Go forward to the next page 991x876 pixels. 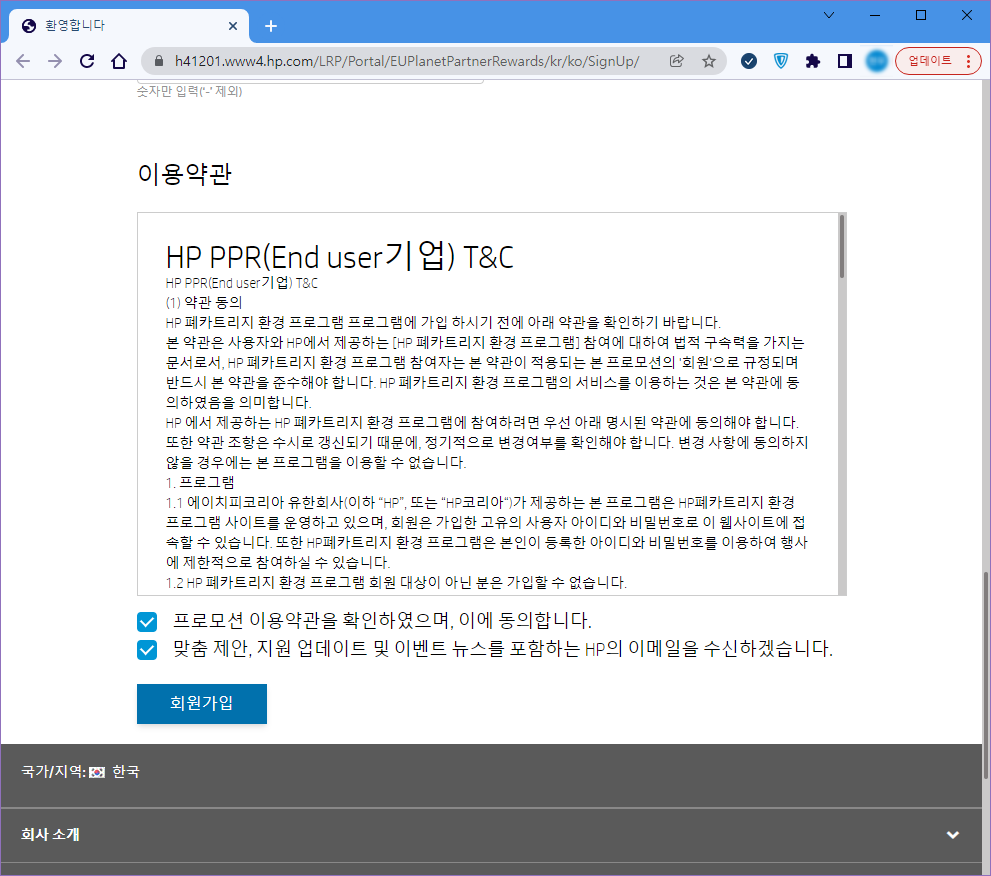[x=55, y=61]
